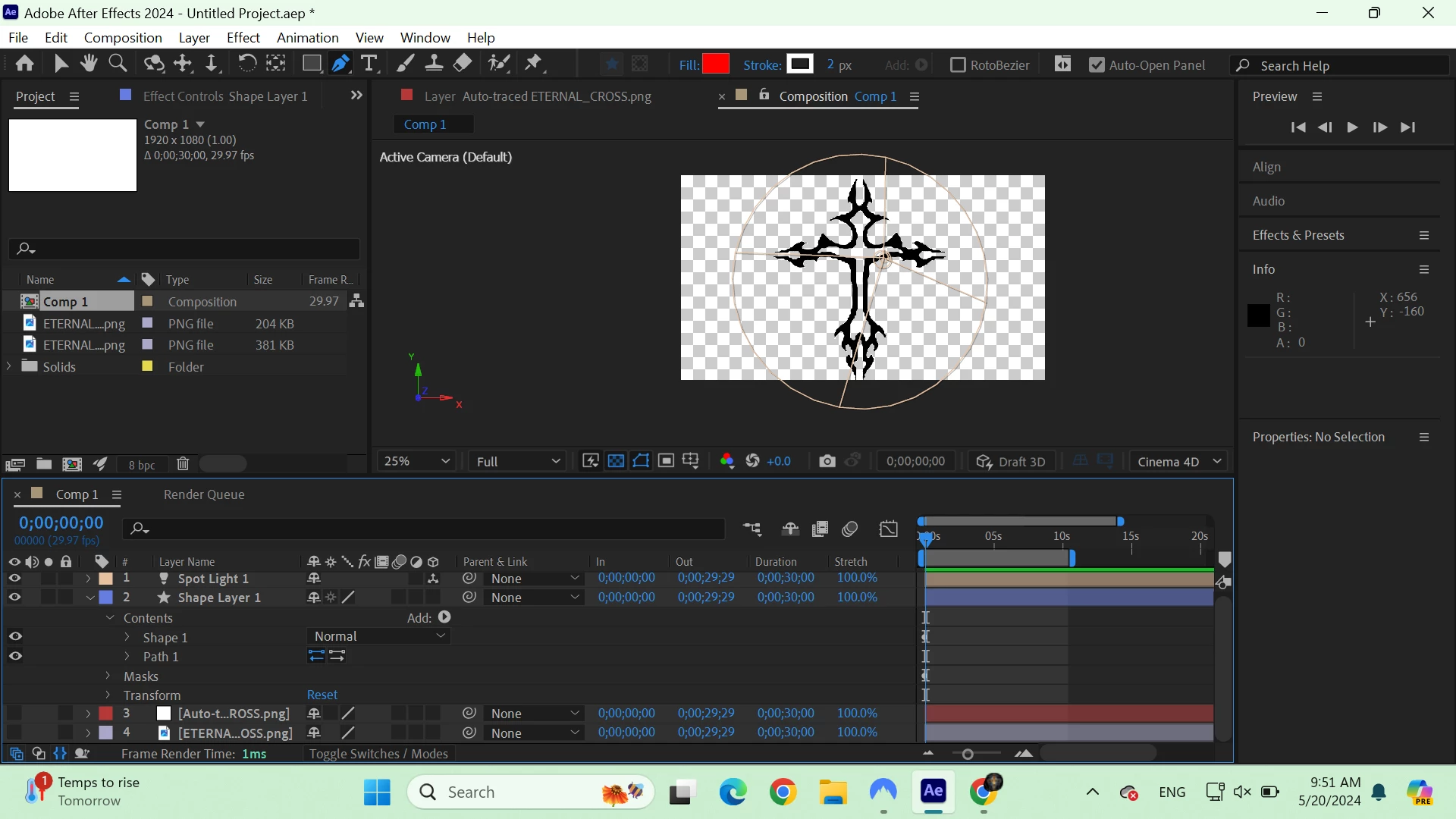Image resolution: width=1456 pixels, height=819 pixels.
Task: Open the Cinema 4D renderer dropdown
Action: coord(1178,461)
